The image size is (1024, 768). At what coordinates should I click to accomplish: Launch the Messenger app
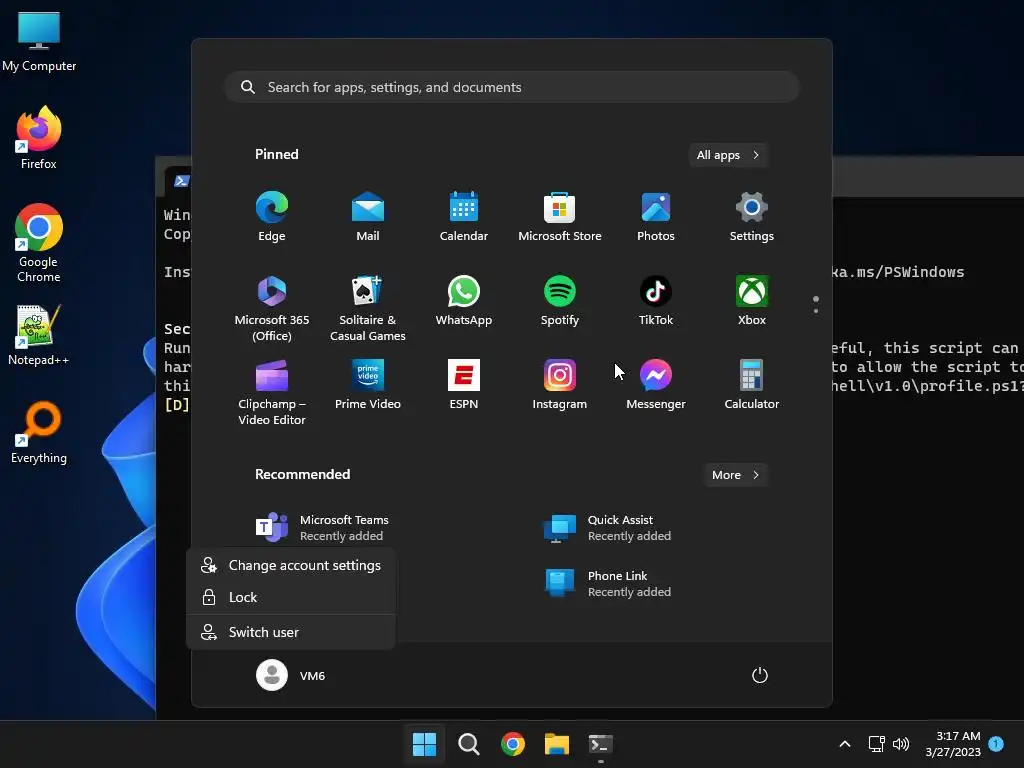point(656,385)
